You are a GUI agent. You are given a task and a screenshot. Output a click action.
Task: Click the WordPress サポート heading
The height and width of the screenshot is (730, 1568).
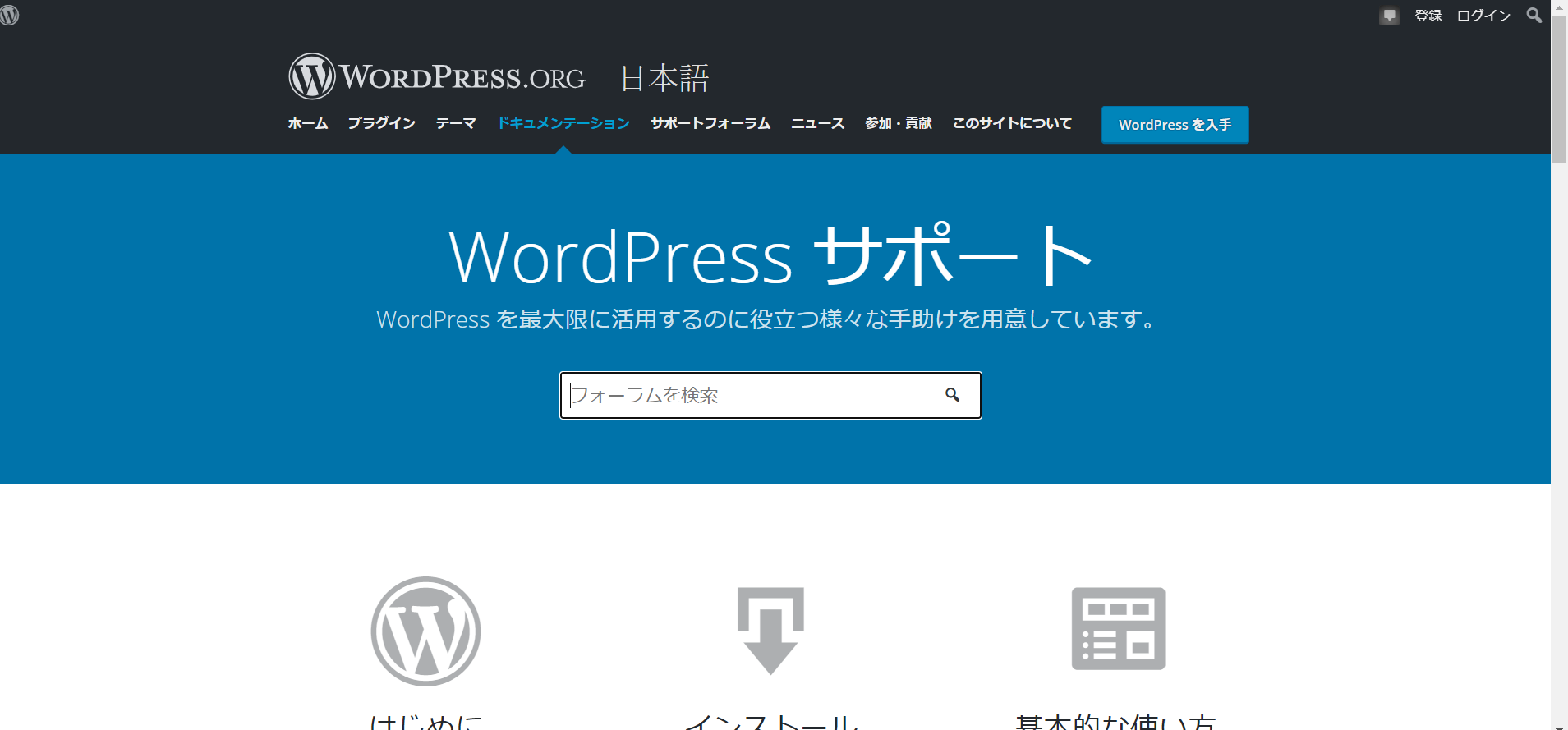pos(770,256)
